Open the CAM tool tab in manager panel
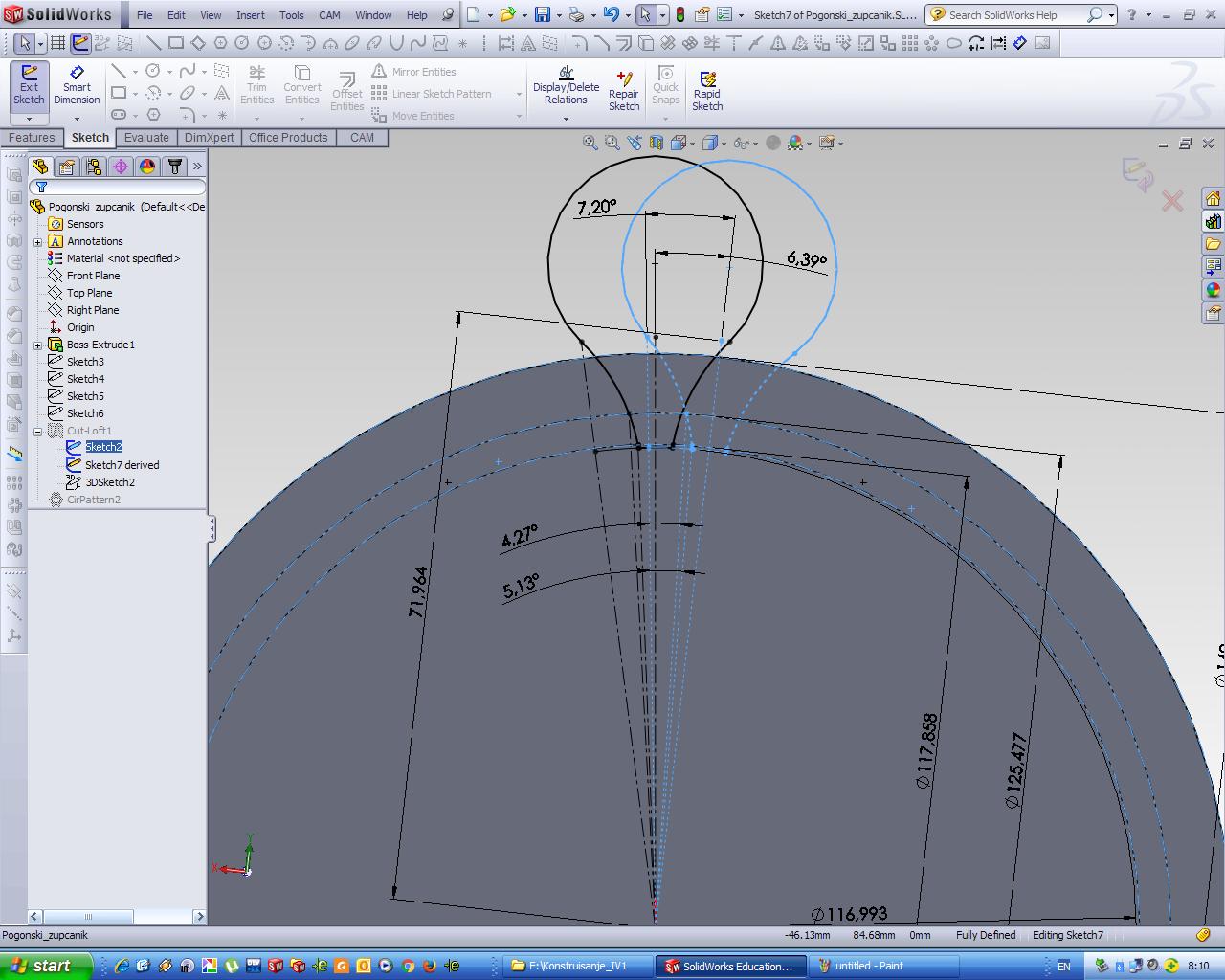 point(174,167)
